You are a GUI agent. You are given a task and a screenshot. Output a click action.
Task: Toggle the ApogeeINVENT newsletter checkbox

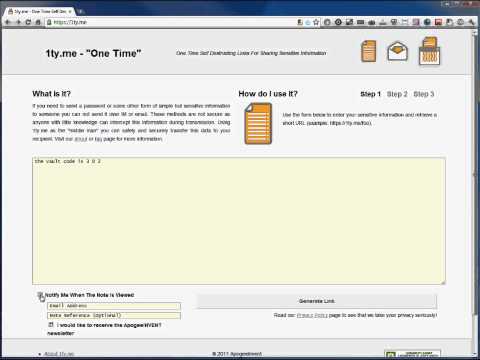pos(51,324)
